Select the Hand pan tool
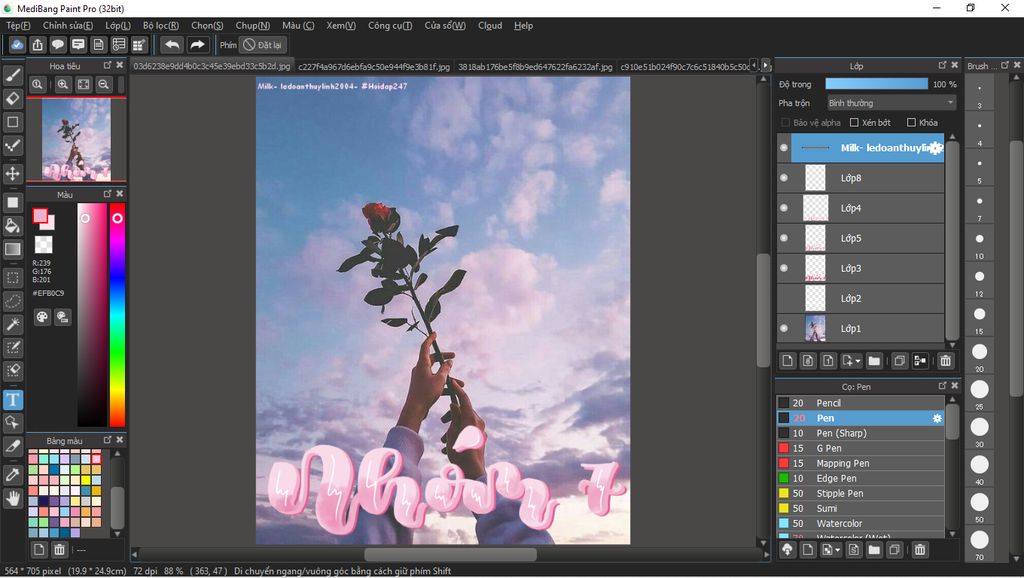The width and height of the screenshot is (1024, 578). point(12,498)
